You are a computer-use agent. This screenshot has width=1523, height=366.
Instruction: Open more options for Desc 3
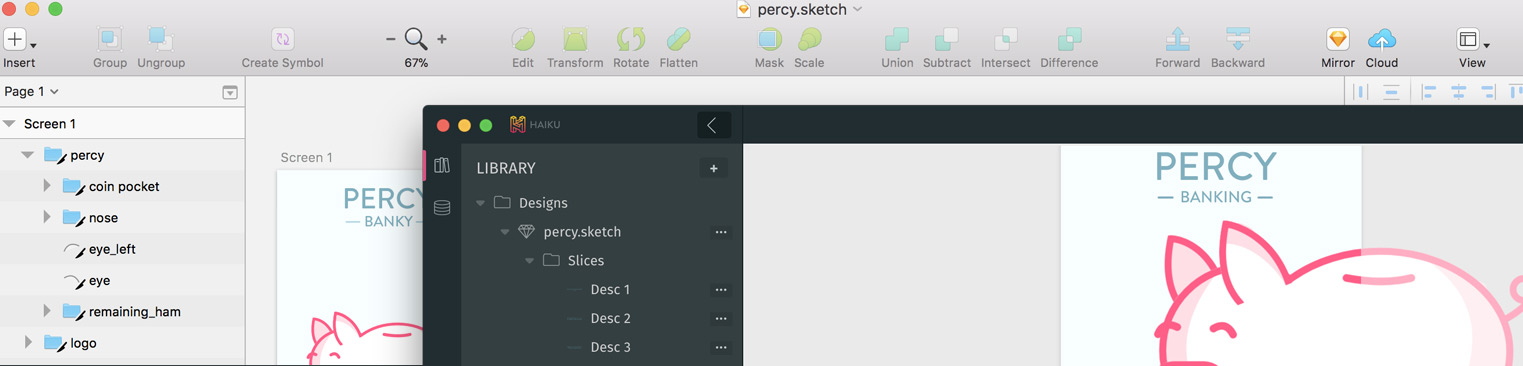pos(721,348)
